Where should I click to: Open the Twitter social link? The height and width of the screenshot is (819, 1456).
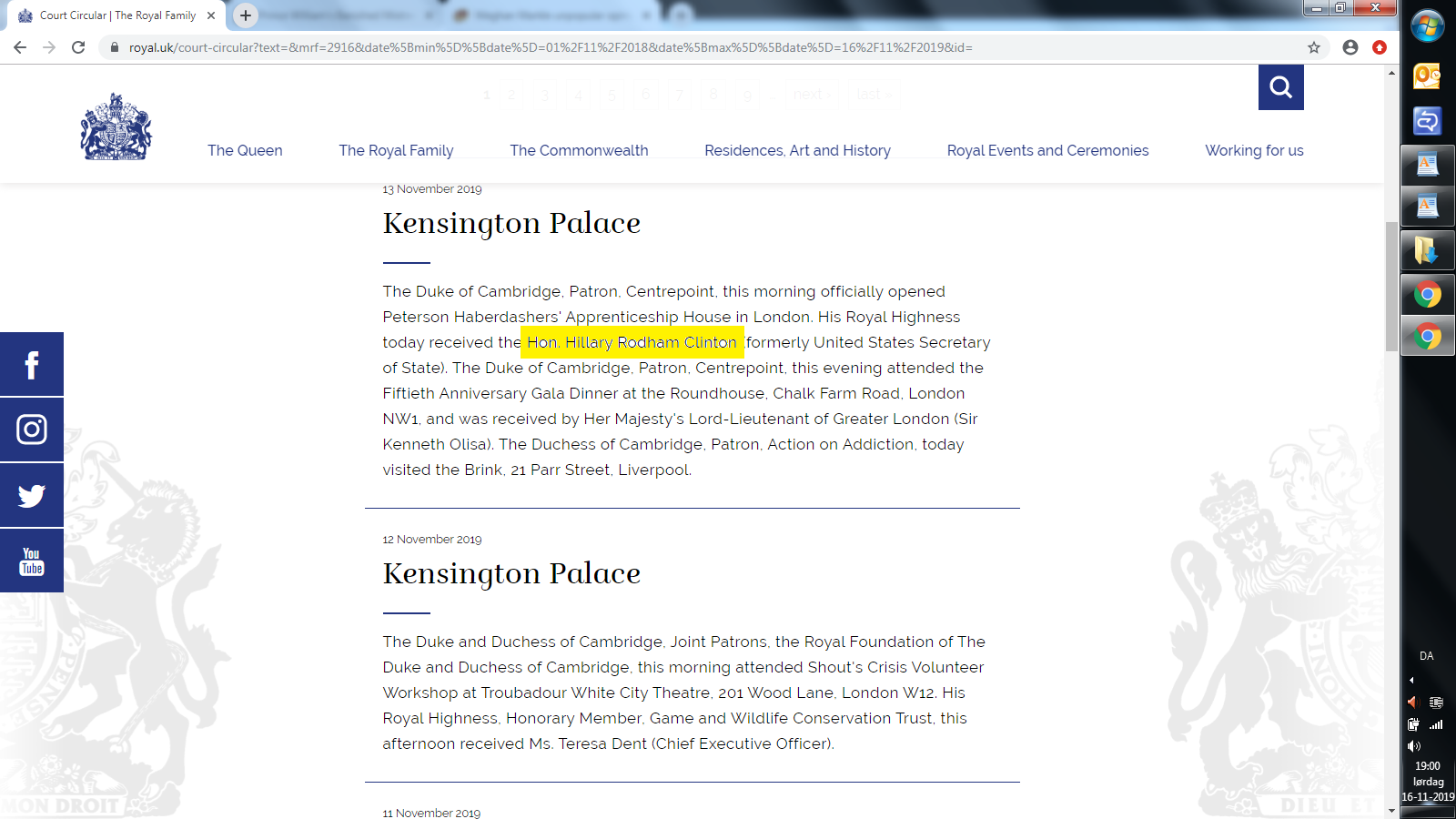(x=32, y=495)
